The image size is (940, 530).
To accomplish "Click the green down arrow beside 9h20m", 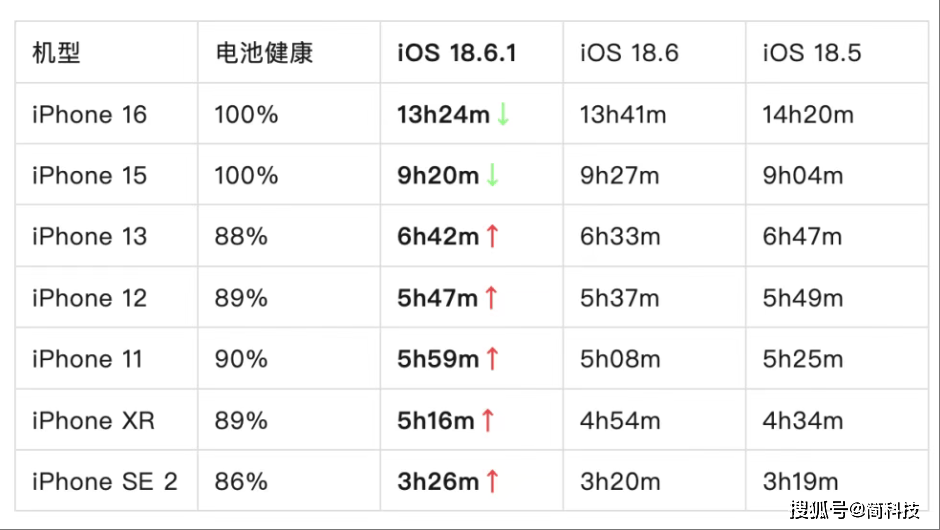I will point(492,175).
